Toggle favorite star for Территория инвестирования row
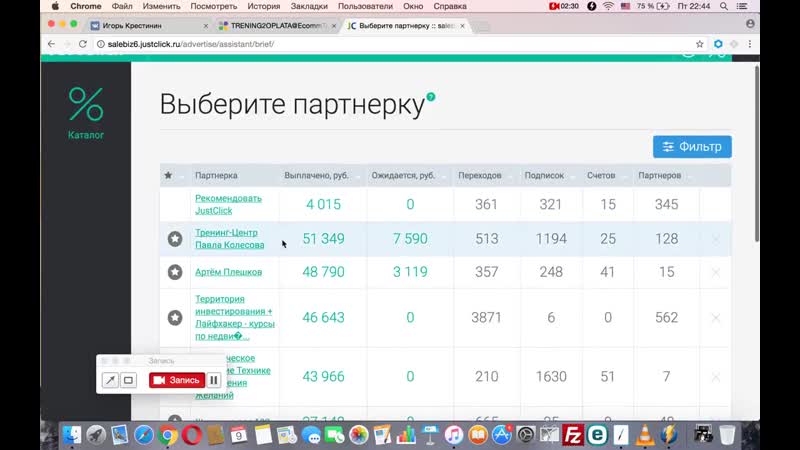800x450 pixels. point(175,317)
